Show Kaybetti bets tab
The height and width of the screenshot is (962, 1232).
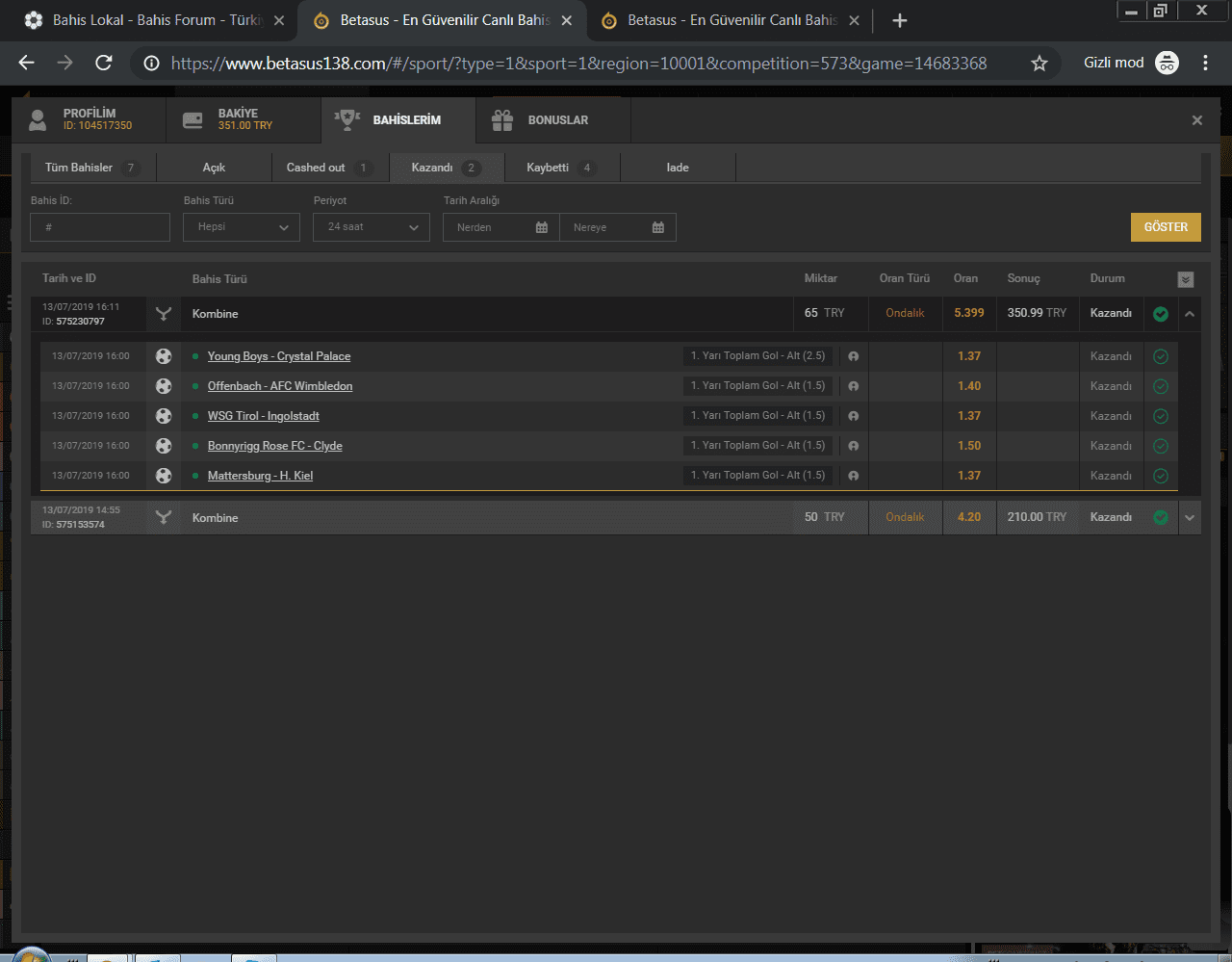coord(562,168)
